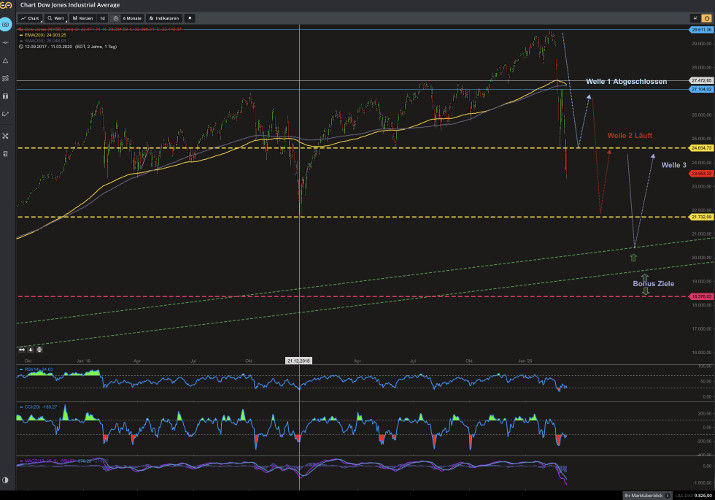715x500 pixels.
Task: Click the white 27,472 price tag on axis
Action: click(x=701, y=81)
